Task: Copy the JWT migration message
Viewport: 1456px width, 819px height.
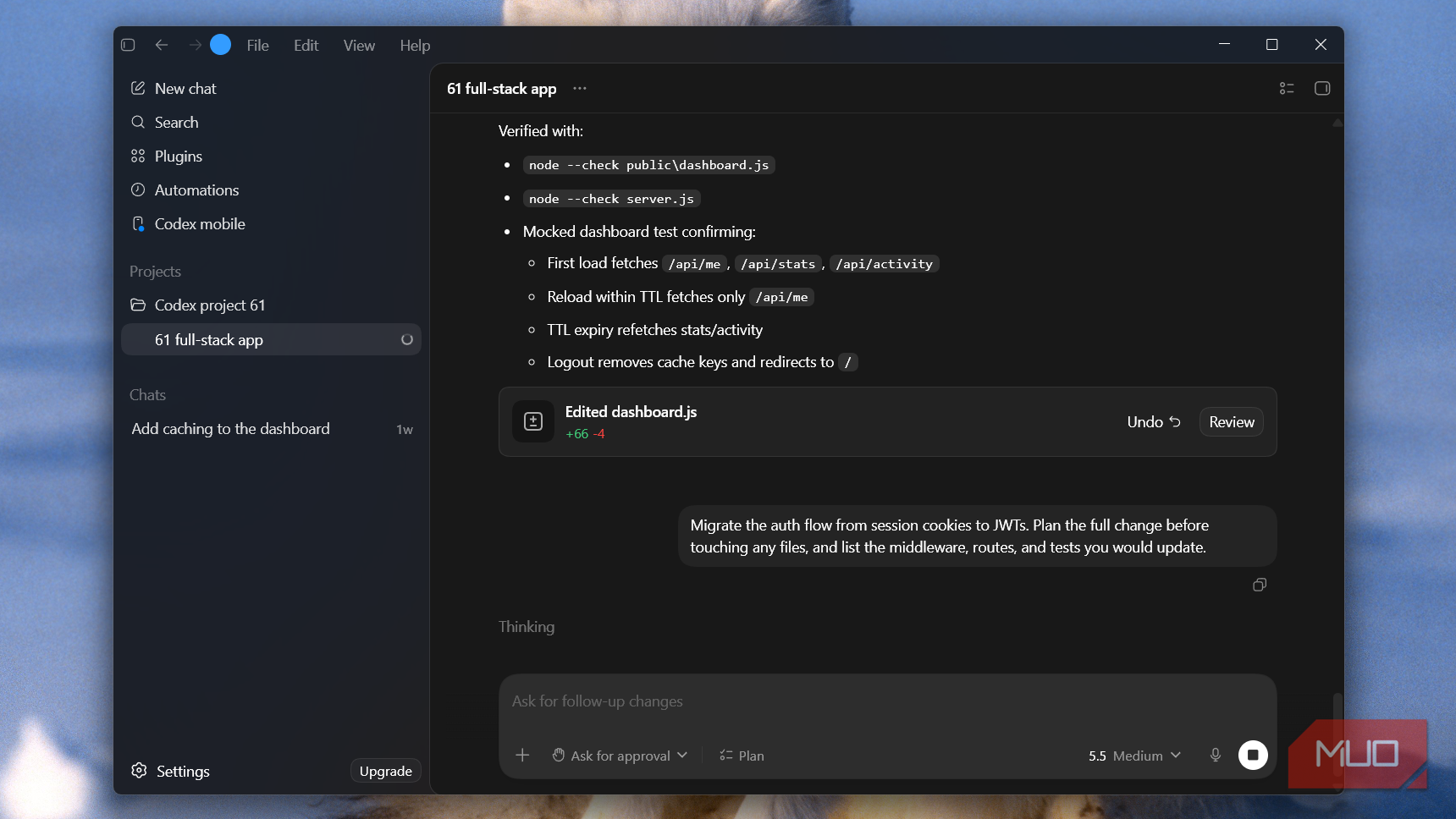Action: (x=1260, y=585)
